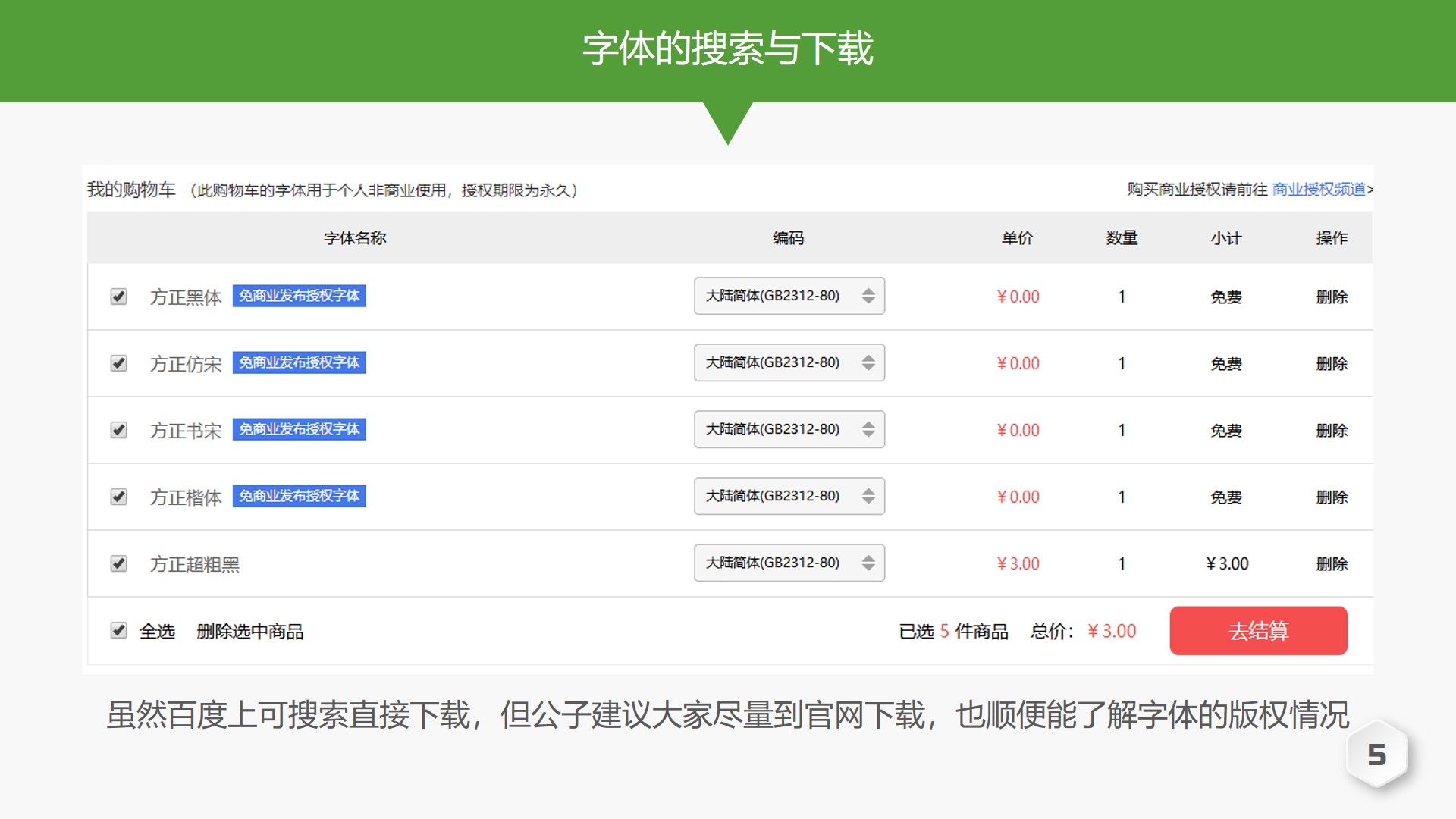Click the red 去结算 checkout button

[x=1258, y=630]
